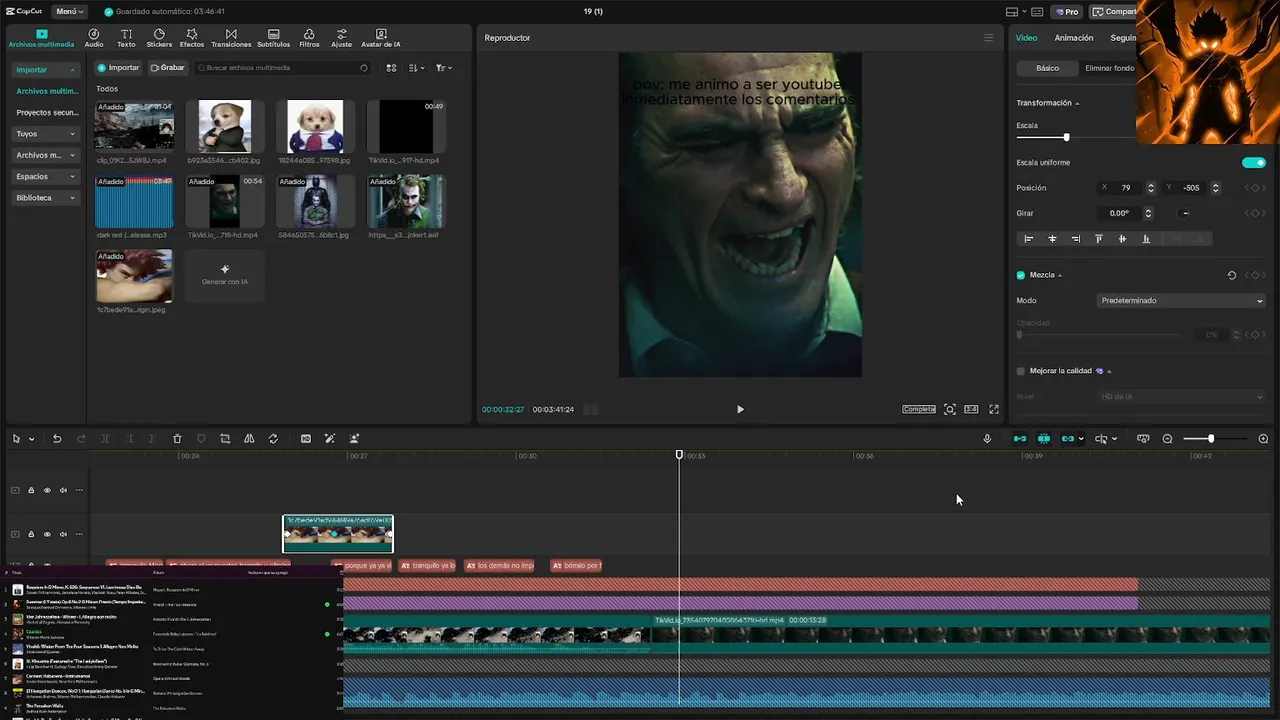Click the Grabar button
Viewport: 1280px width, 720px height.
coord(167,68)
